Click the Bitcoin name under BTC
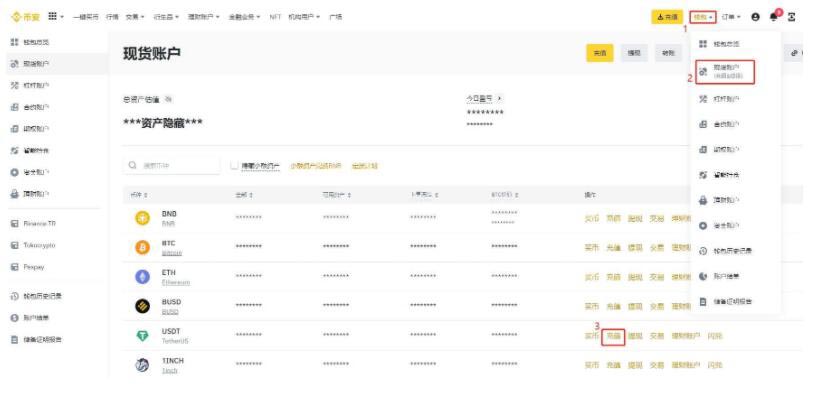Image resolution: width=817 pixels, height=393 pixels. click(x=172, y=253)
